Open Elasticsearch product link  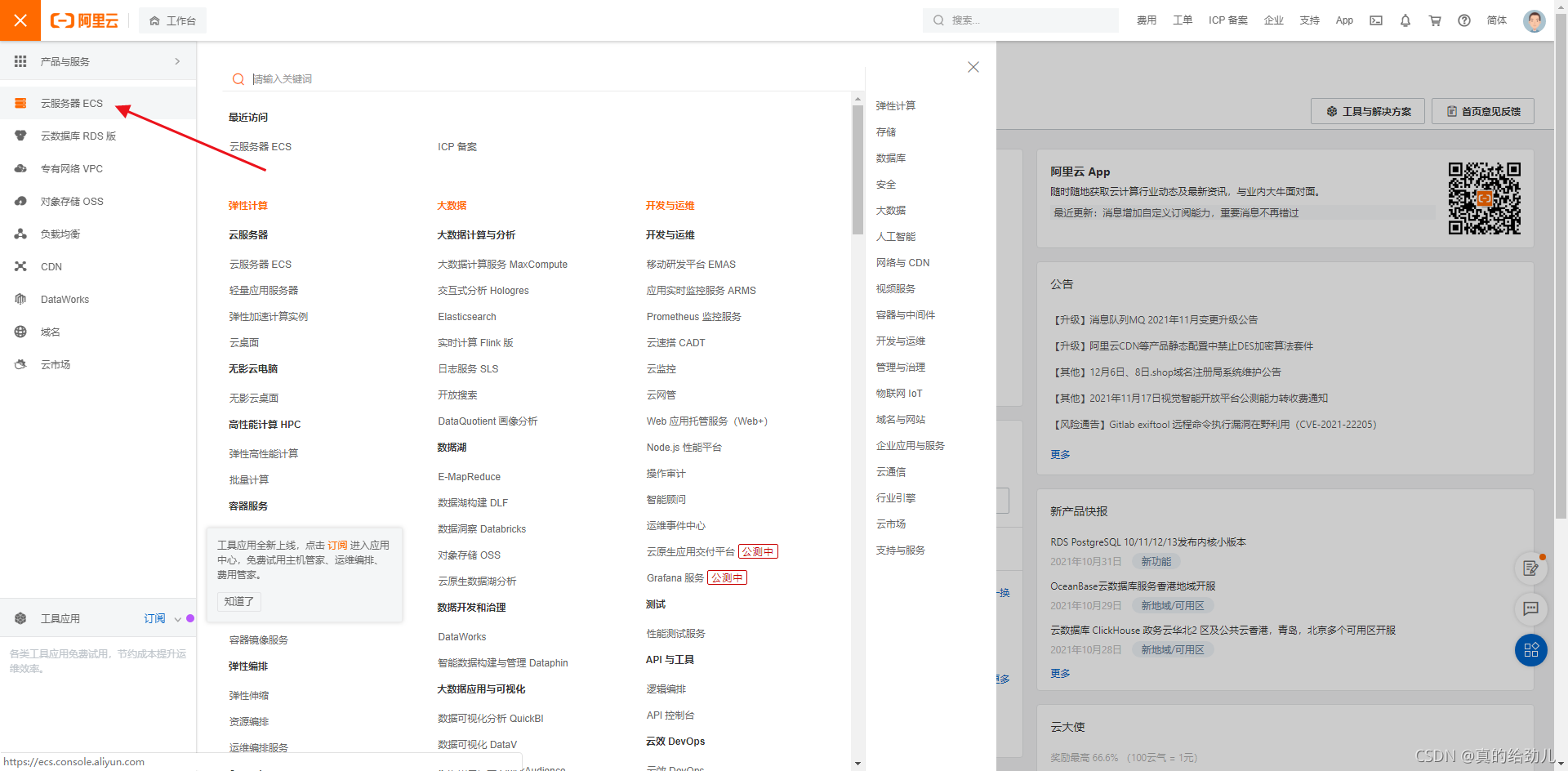point(467,317)
